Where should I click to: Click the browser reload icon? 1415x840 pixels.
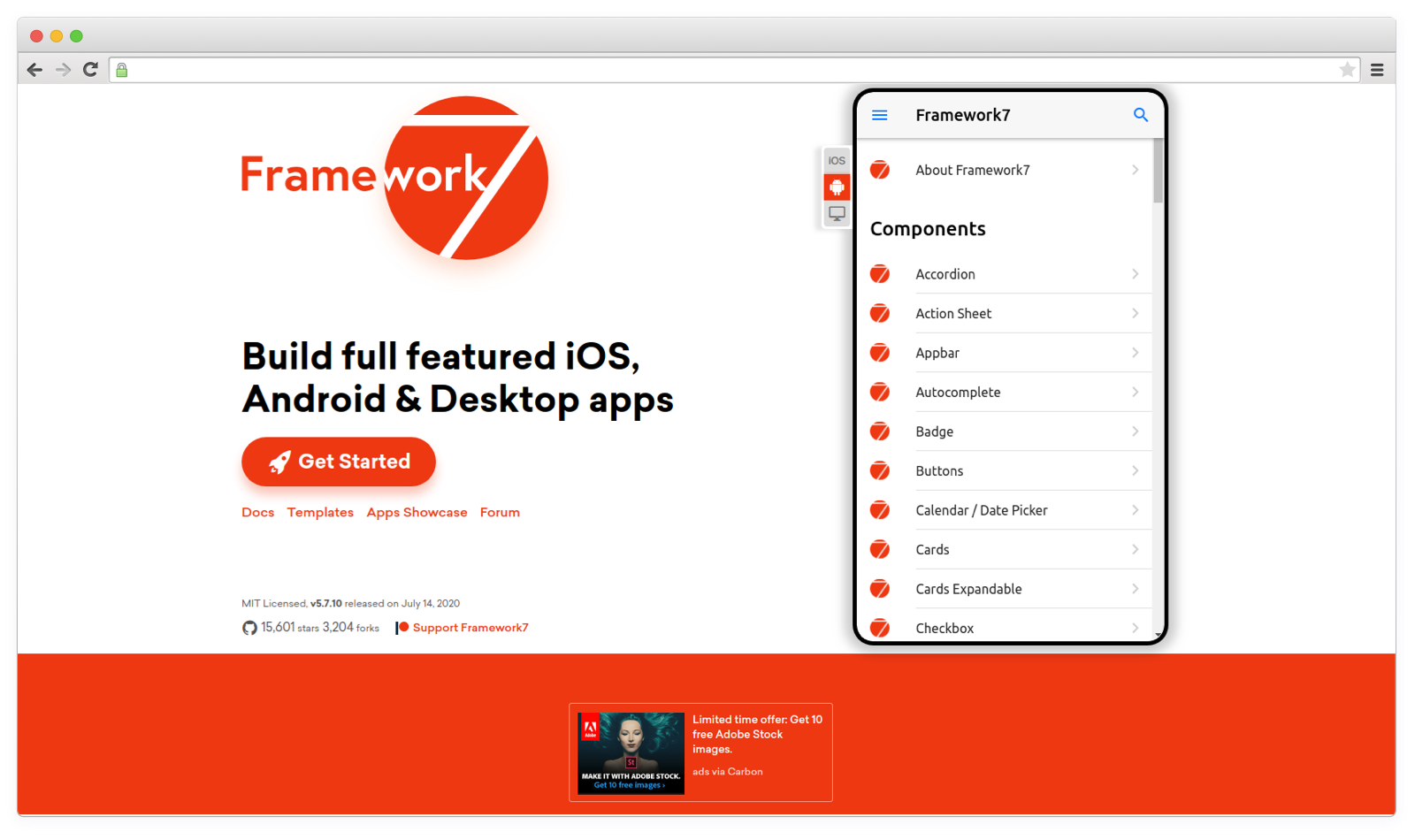tap(90, 70)
